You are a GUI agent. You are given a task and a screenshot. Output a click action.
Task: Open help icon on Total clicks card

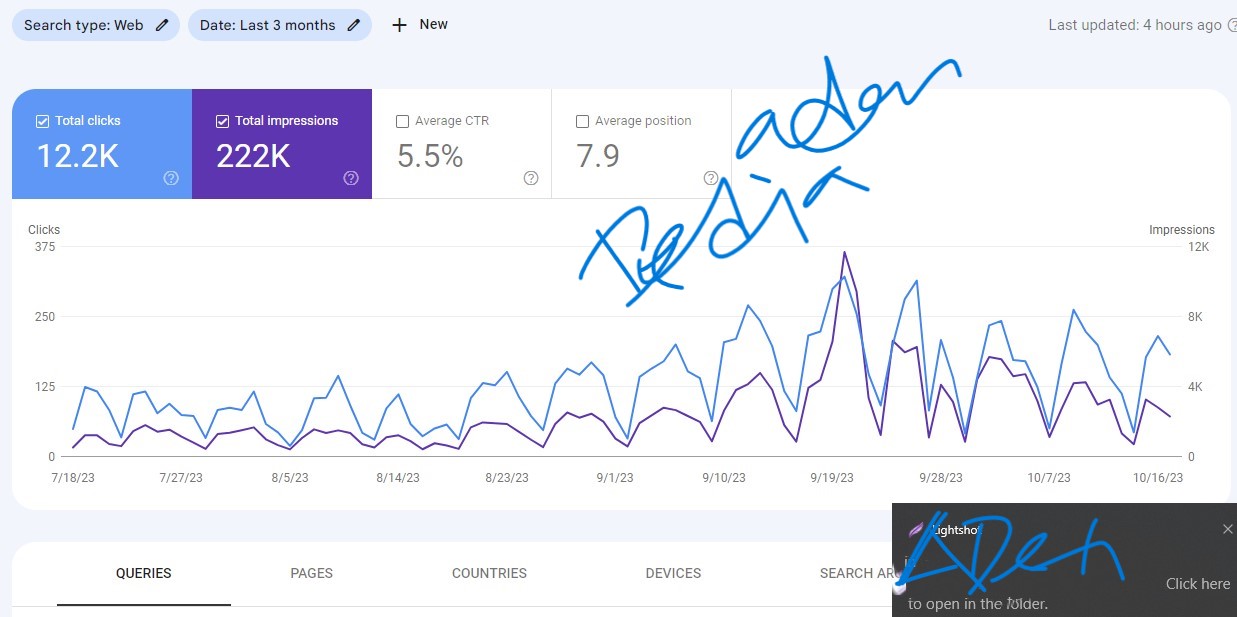tap(171, 178)
